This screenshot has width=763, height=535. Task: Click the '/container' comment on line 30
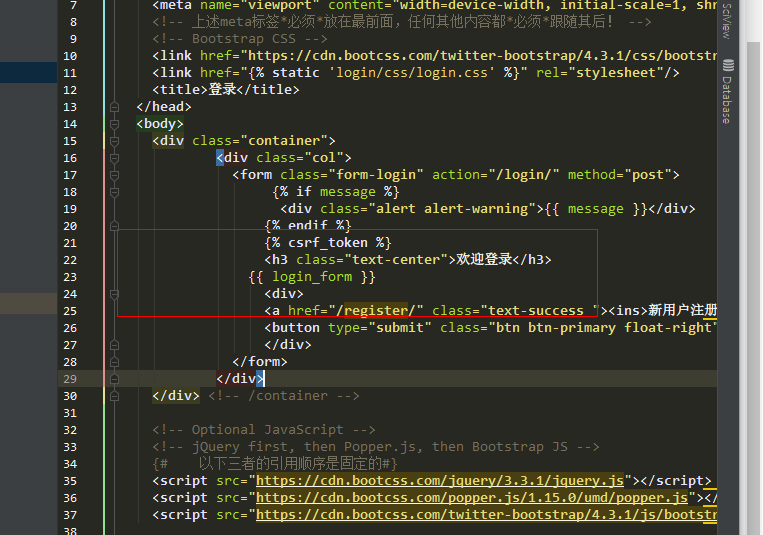(284, 396)
